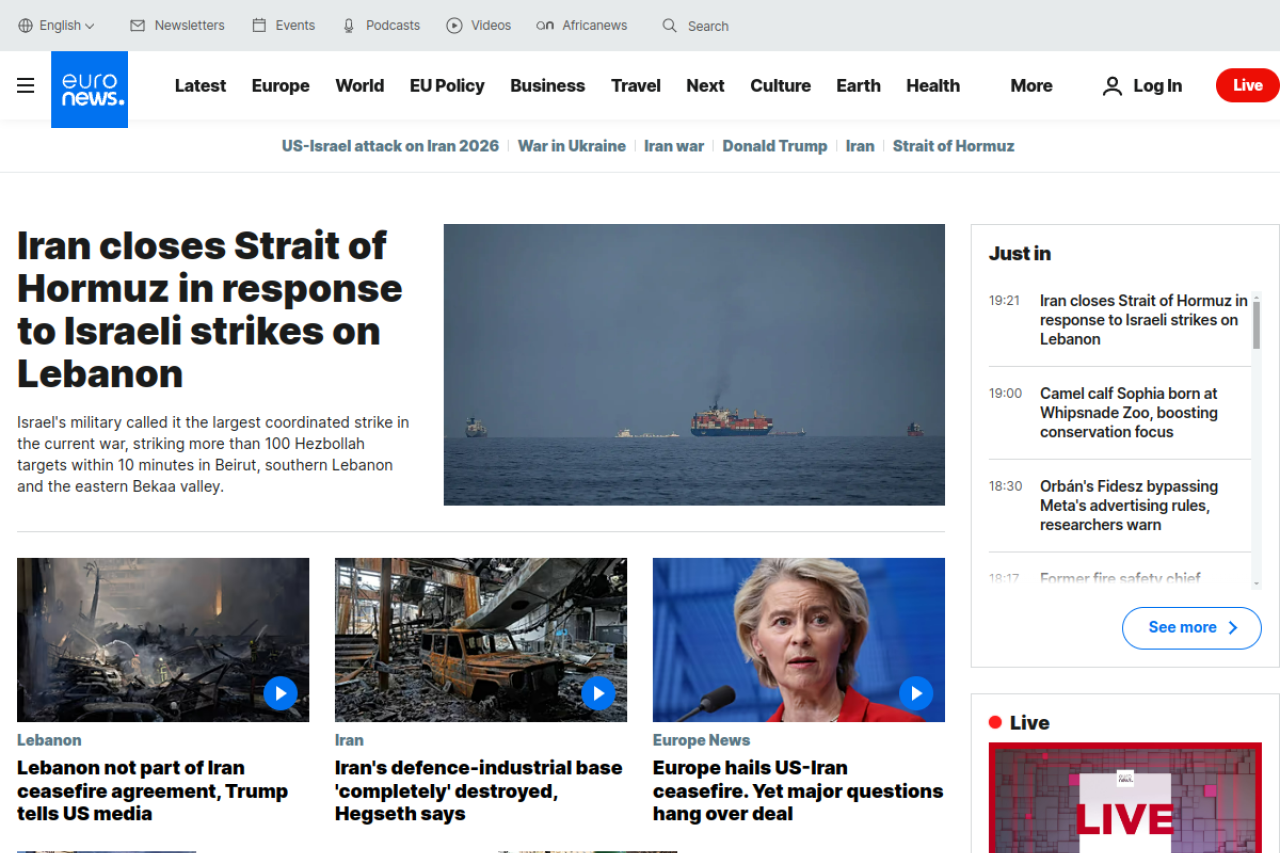Click the Euronews logo
This screenshot has width=1280, height=853.
[x=90, y=89]
